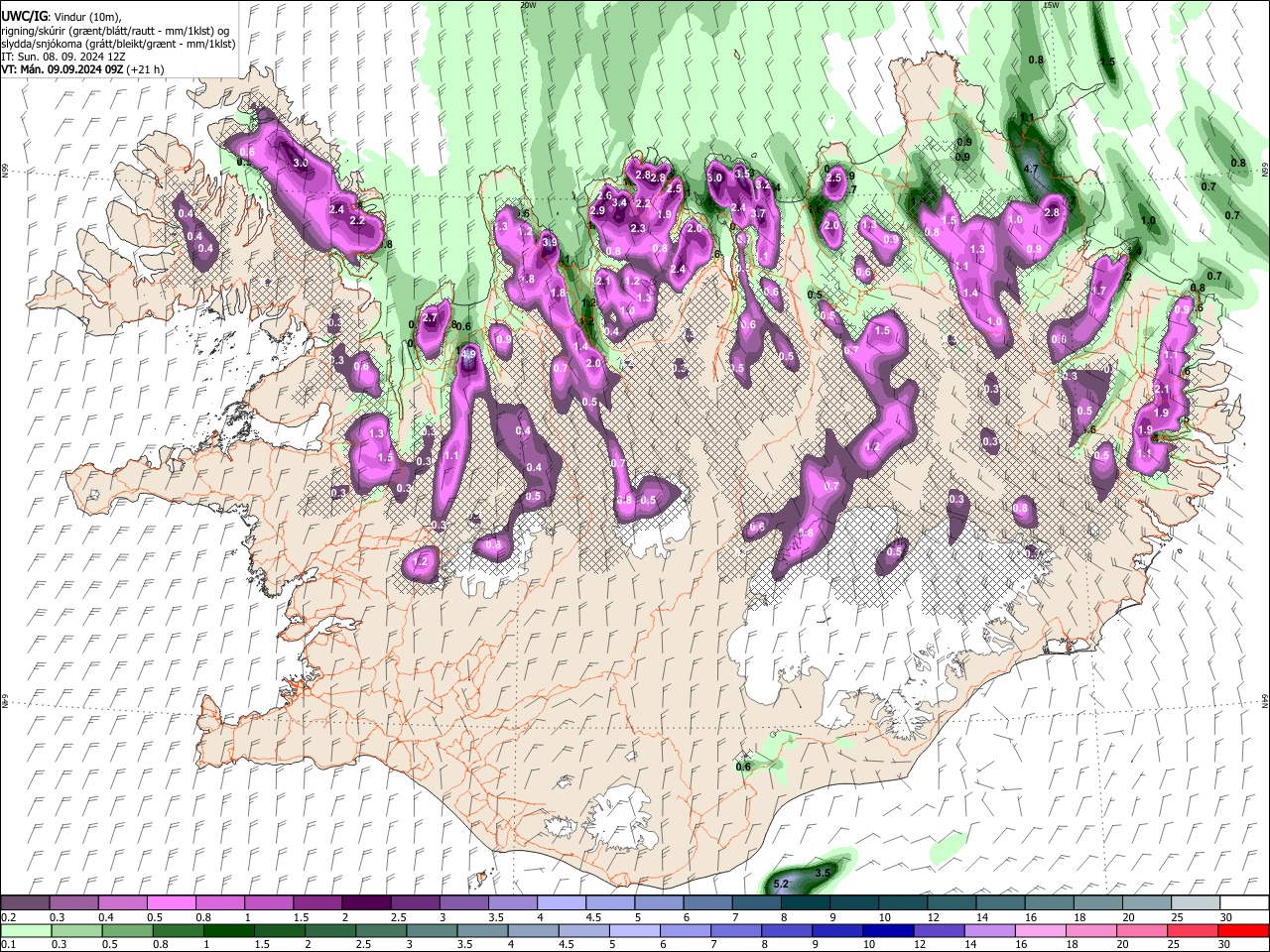Click the '0.1' label in the bottom legend row
Screen dimensions: 1270x952
click(x=7, y=945)
